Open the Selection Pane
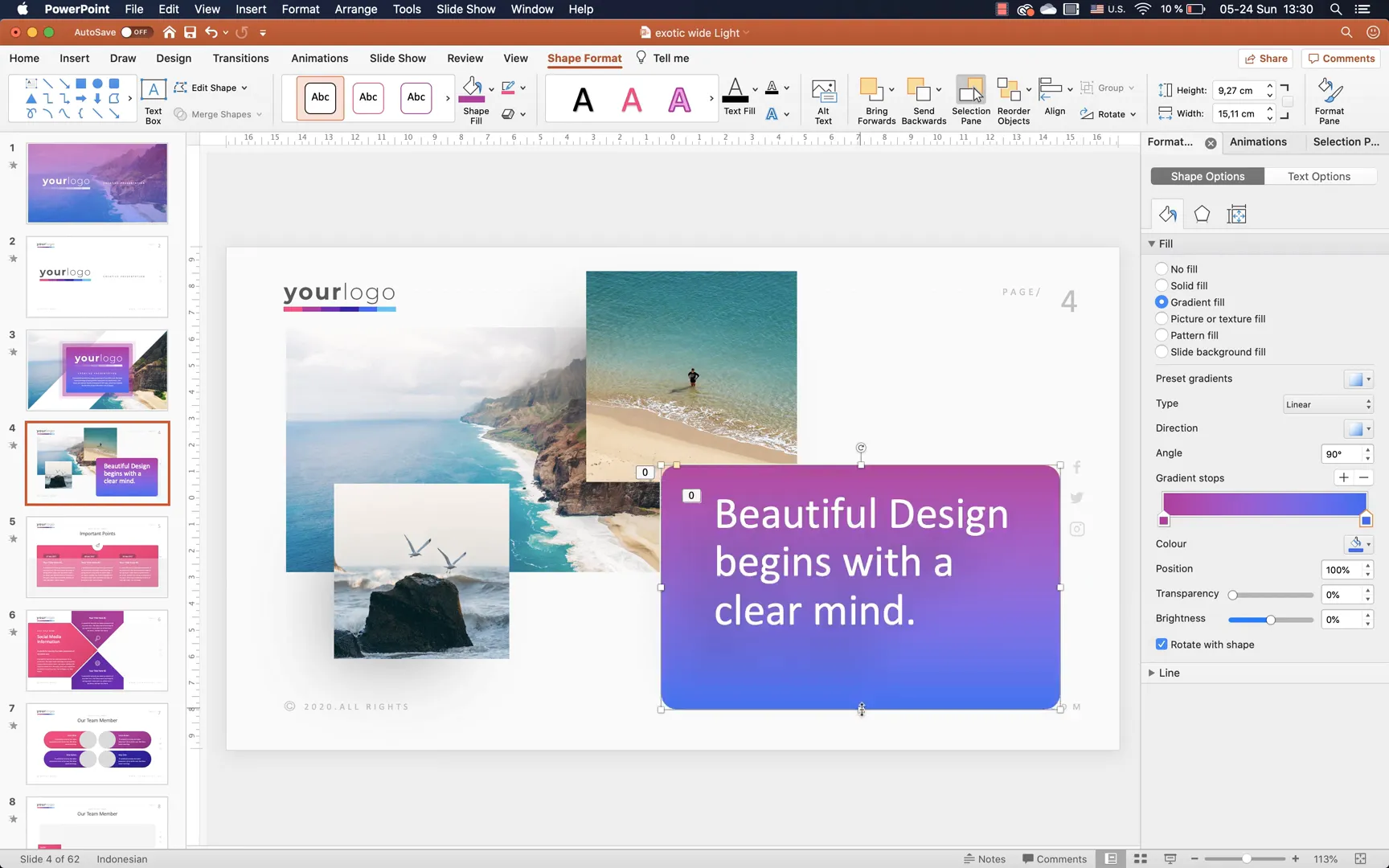Image resolution: width=1389 pixels, height=868 pixels. pyautogui.click(x=970, y=98)
